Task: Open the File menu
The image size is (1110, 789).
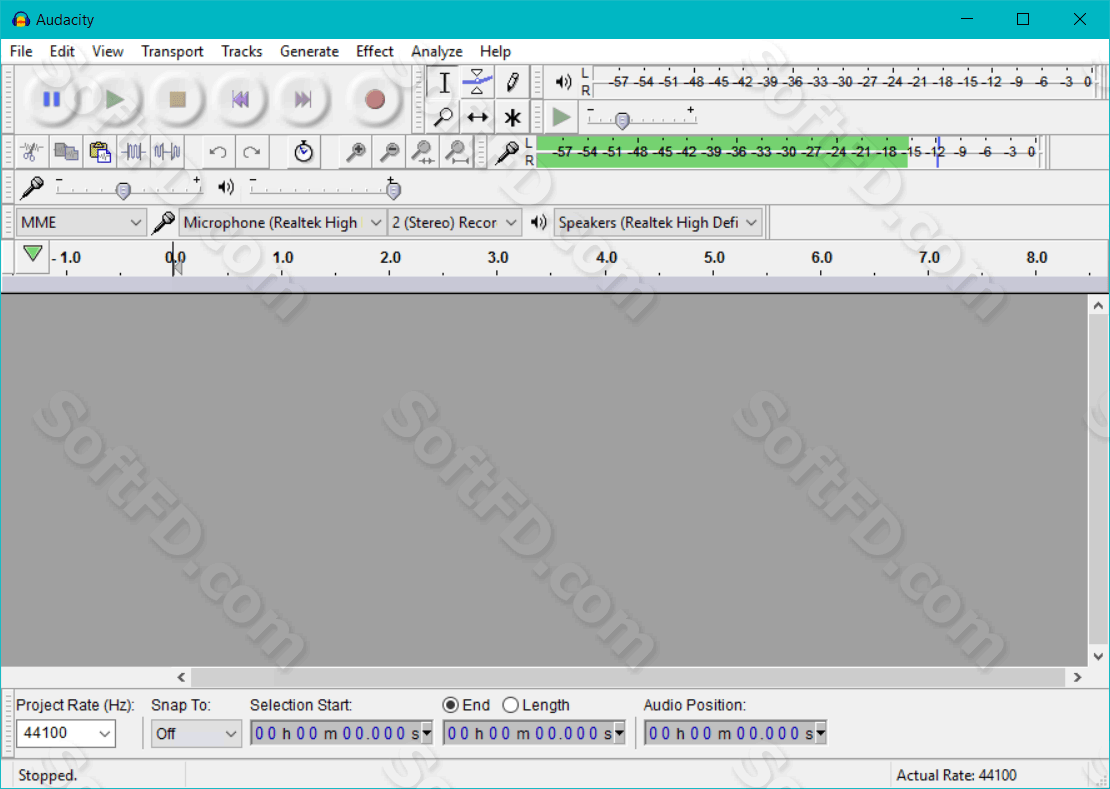Action: pos(21,52)
